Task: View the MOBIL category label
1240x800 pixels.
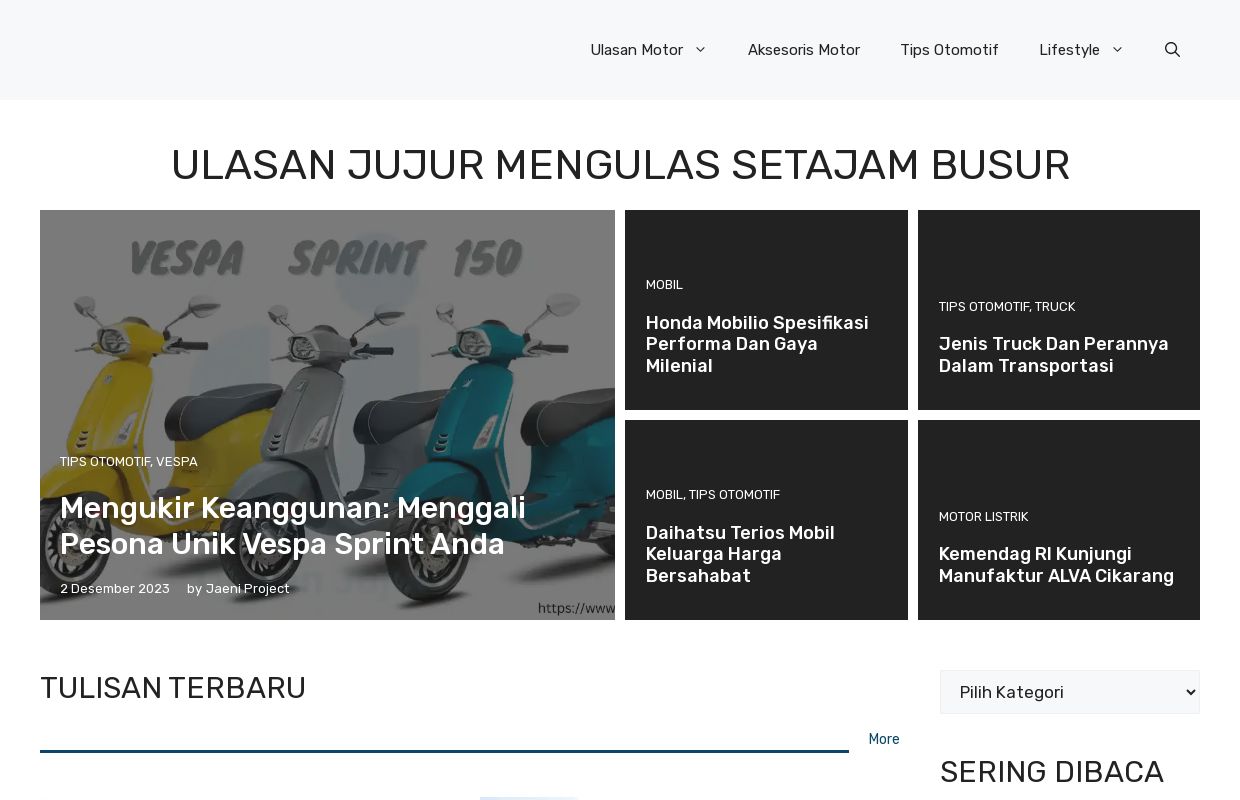Action: (x=664, y=285)
